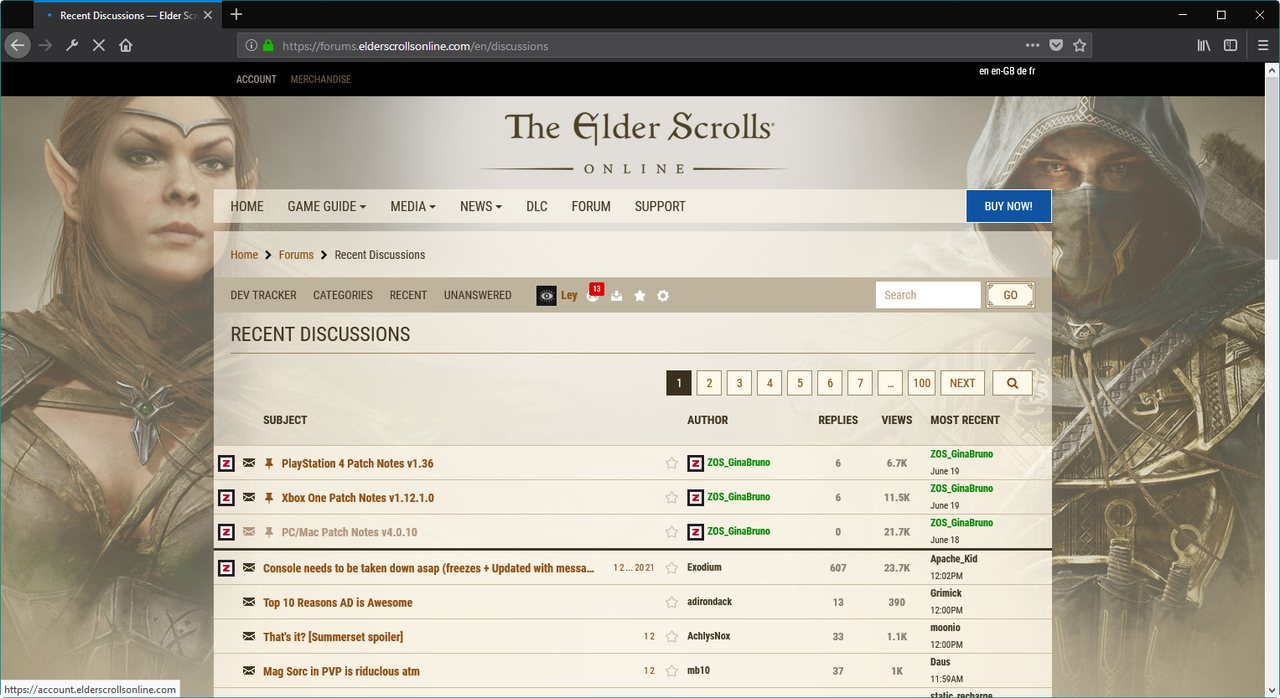Click the MERCHANDISE link in top bar
The height and width of the screenshot is (698, 1280).
(x=321, y=79)
